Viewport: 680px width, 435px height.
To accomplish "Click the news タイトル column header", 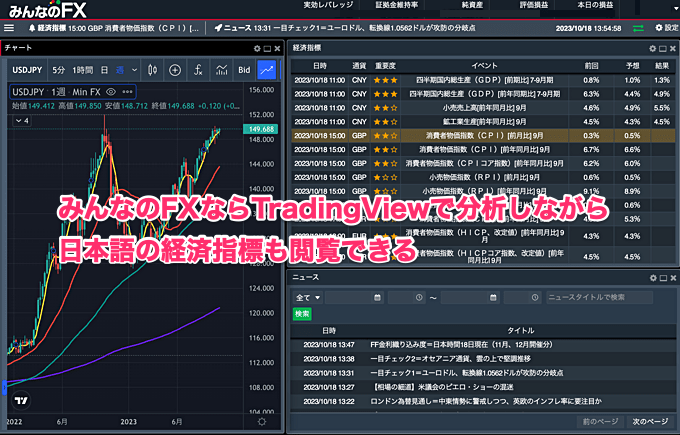I will [520, 330].
